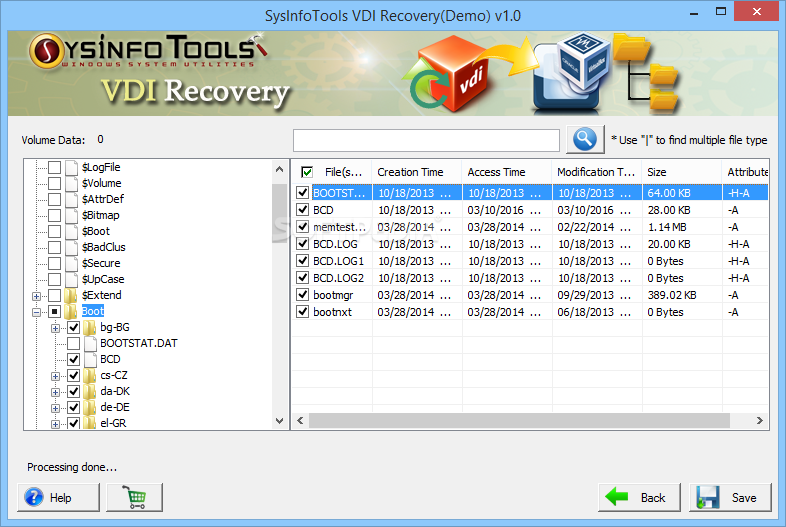Click the $LogFile file icon

click(72, 167)
